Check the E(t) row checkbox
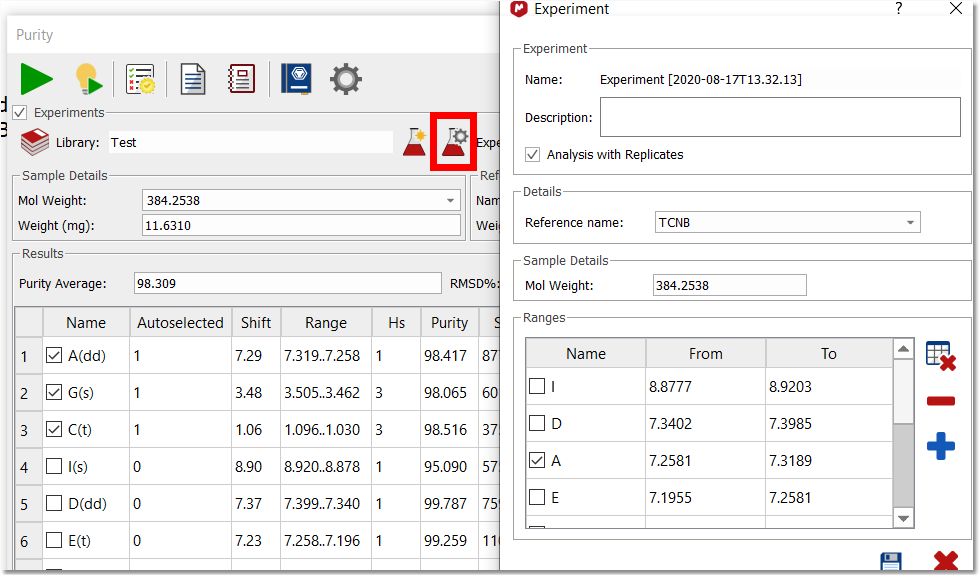This screenshot has height=577, width=980. 54,539
